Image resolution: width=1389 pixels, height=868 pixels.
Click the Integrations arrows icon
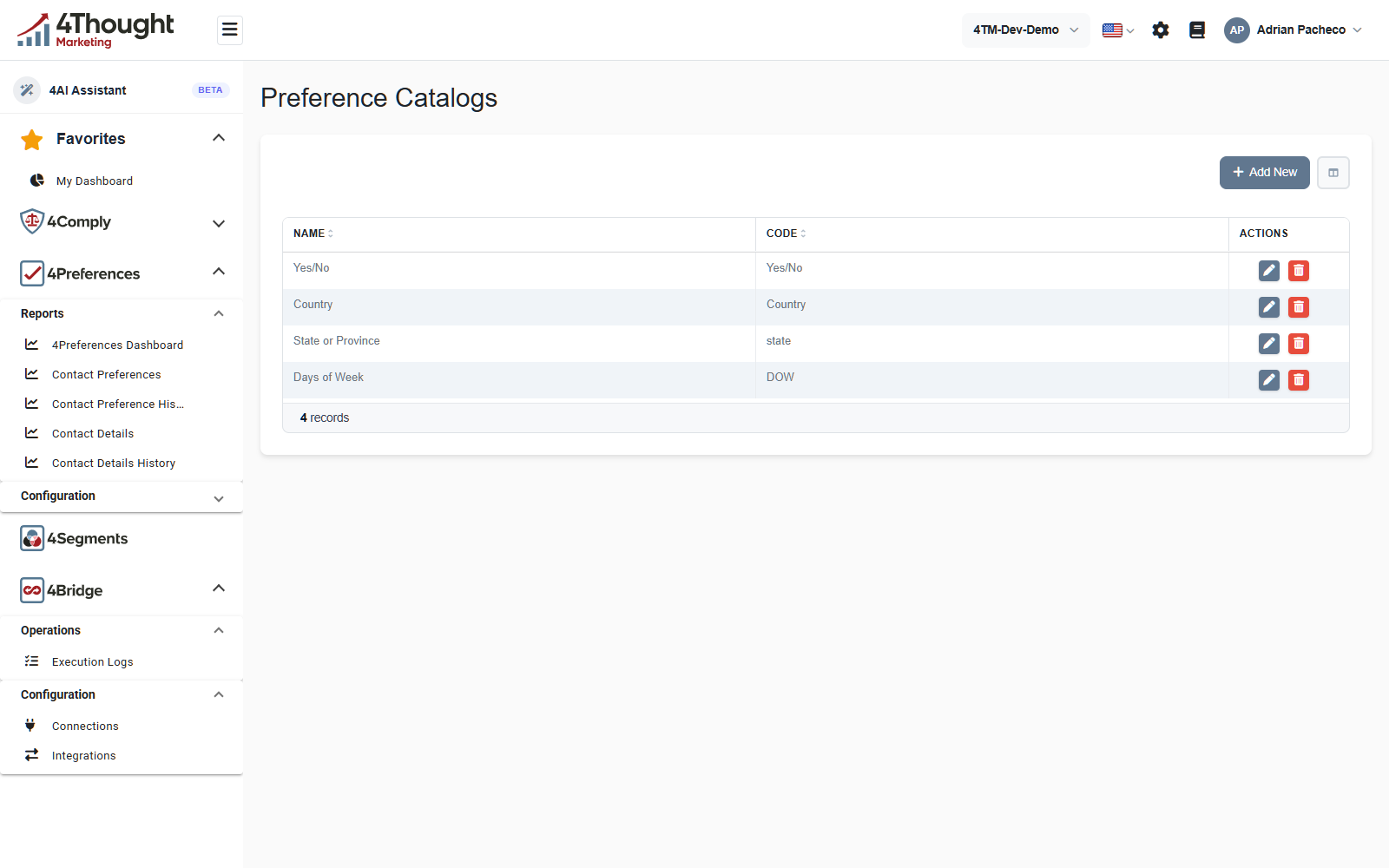[x=32, y=755]
